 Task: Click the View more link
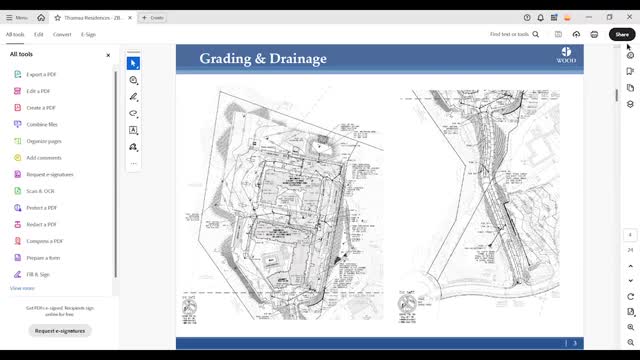click(x=22, y=288)
